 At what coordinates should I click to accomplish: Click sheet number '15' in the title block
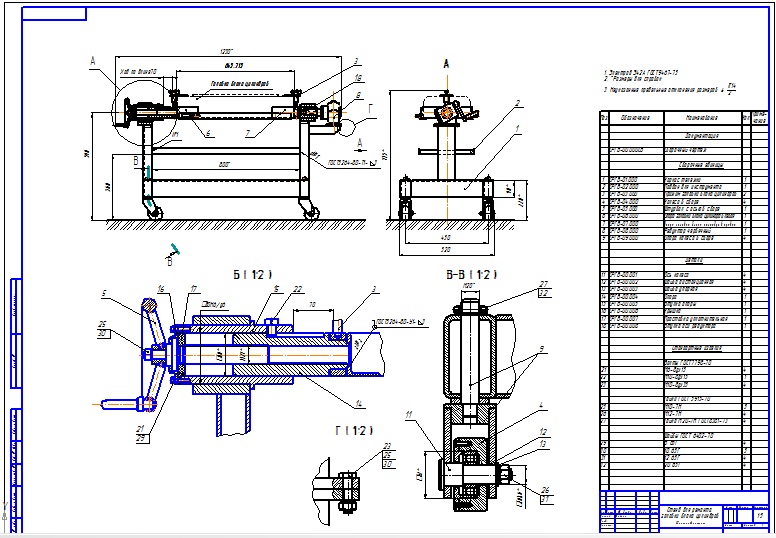click(x=761, y=515)
